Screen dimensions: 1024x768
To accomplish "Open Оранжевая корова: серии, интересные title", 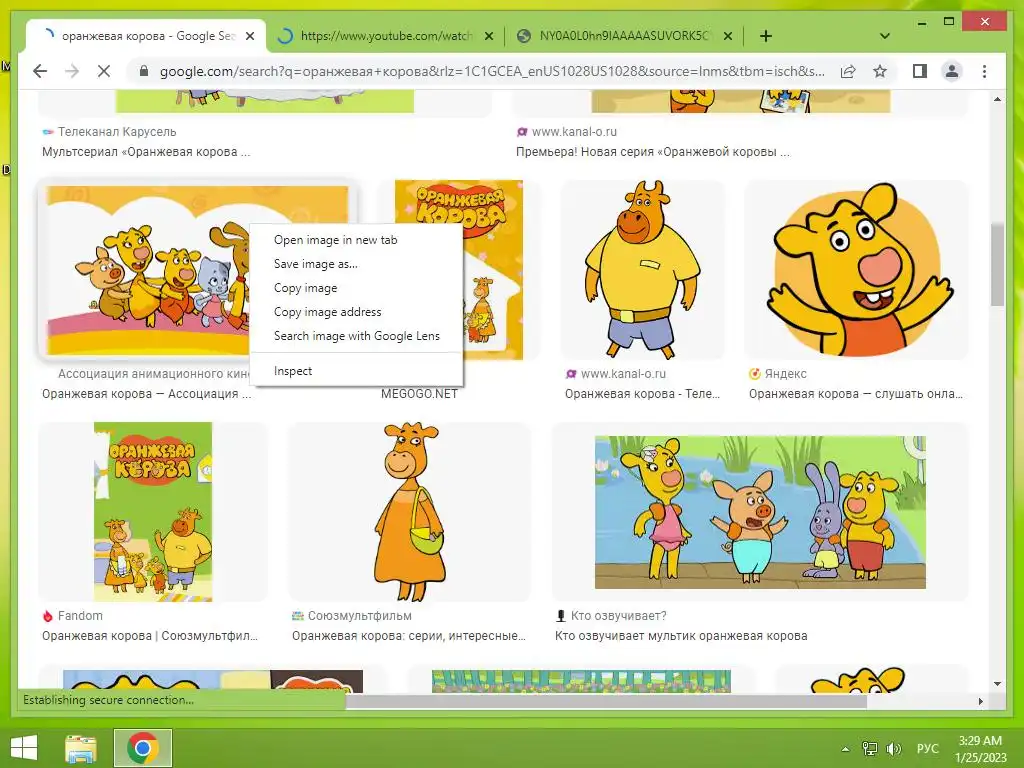I will pyautogui.click(x=408, y=635).
